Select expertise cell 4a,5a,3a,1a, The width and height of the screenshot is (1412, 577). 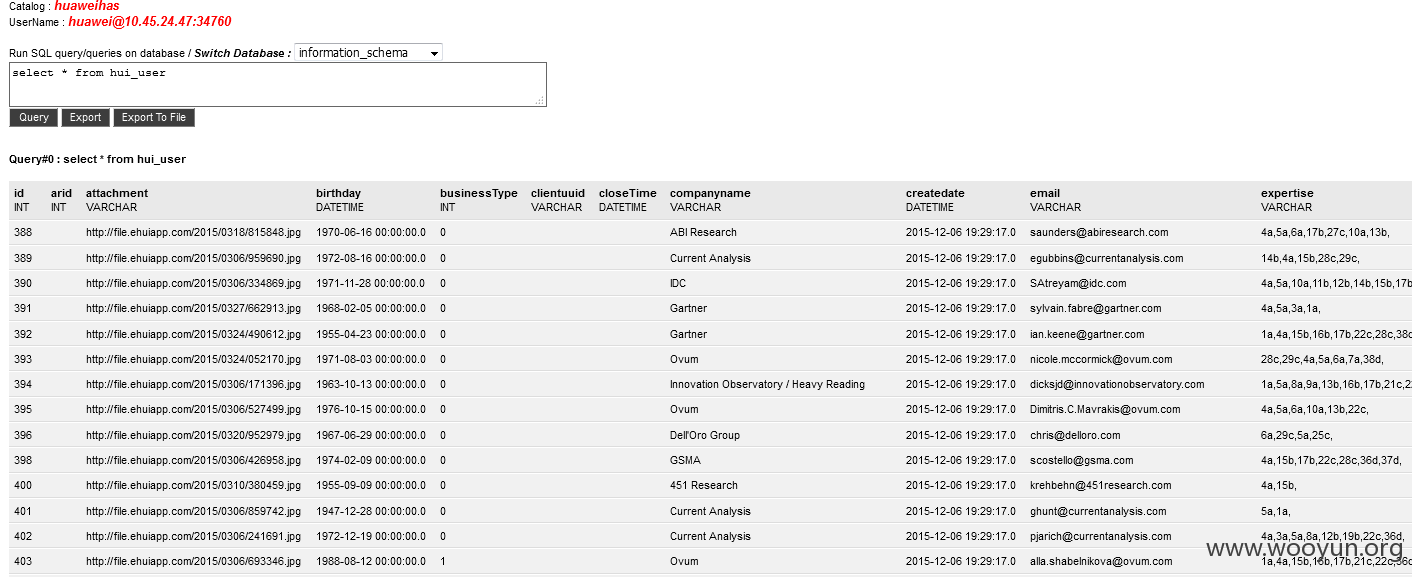coord(1291,308)
